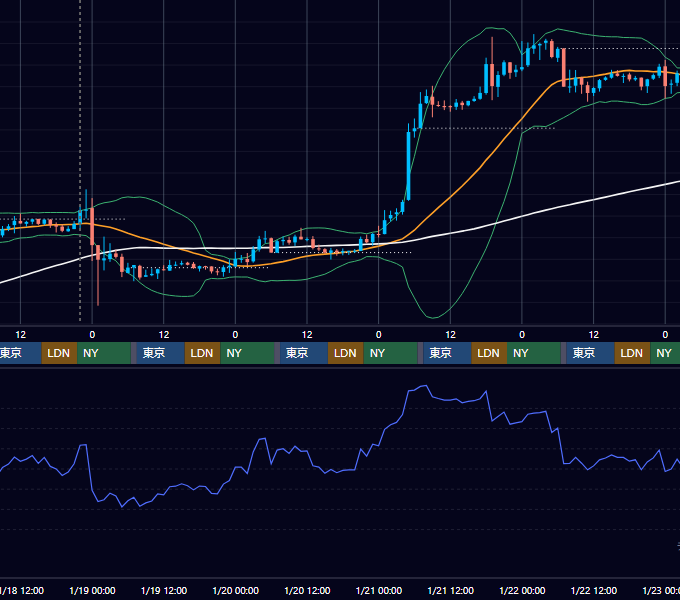
Task: Select the LDN session block on 1/22
Action: [x=632, y=353]
